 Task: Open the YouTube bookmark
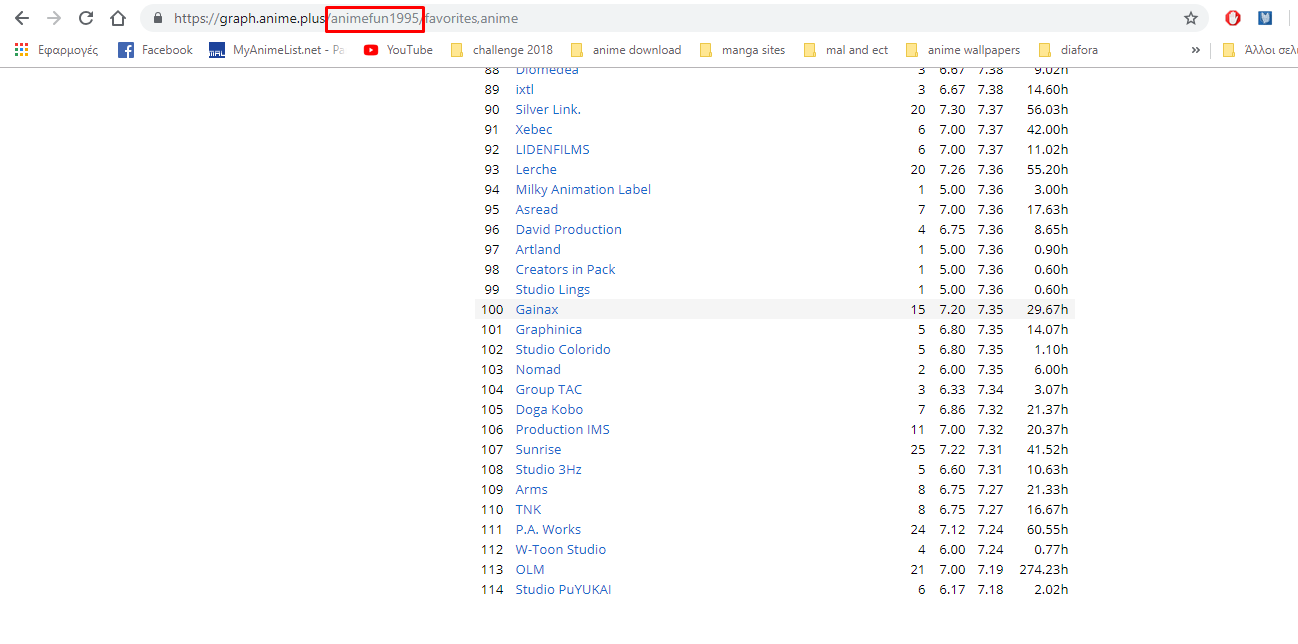398,50
